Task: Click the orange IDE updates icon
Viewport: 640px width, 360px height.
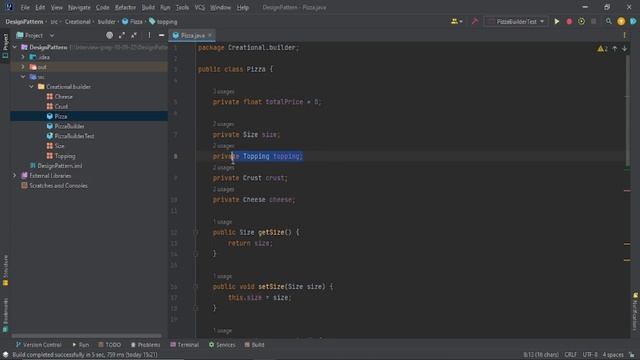Action: pyautogui.click(x=621, y=22)
